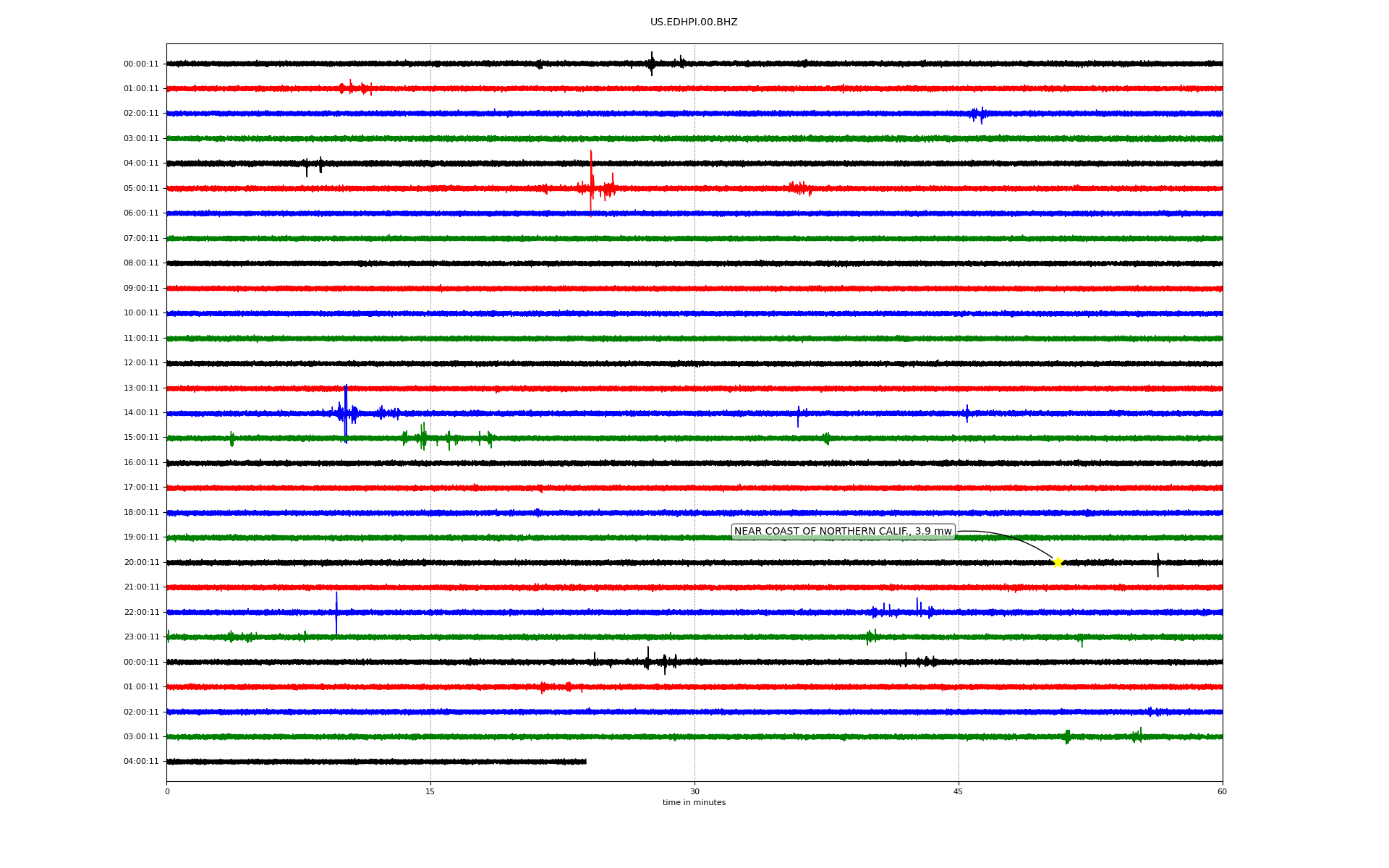1389x868 pixels.
Task: Select the 05:00:11 time label
Action: [141, 188]
